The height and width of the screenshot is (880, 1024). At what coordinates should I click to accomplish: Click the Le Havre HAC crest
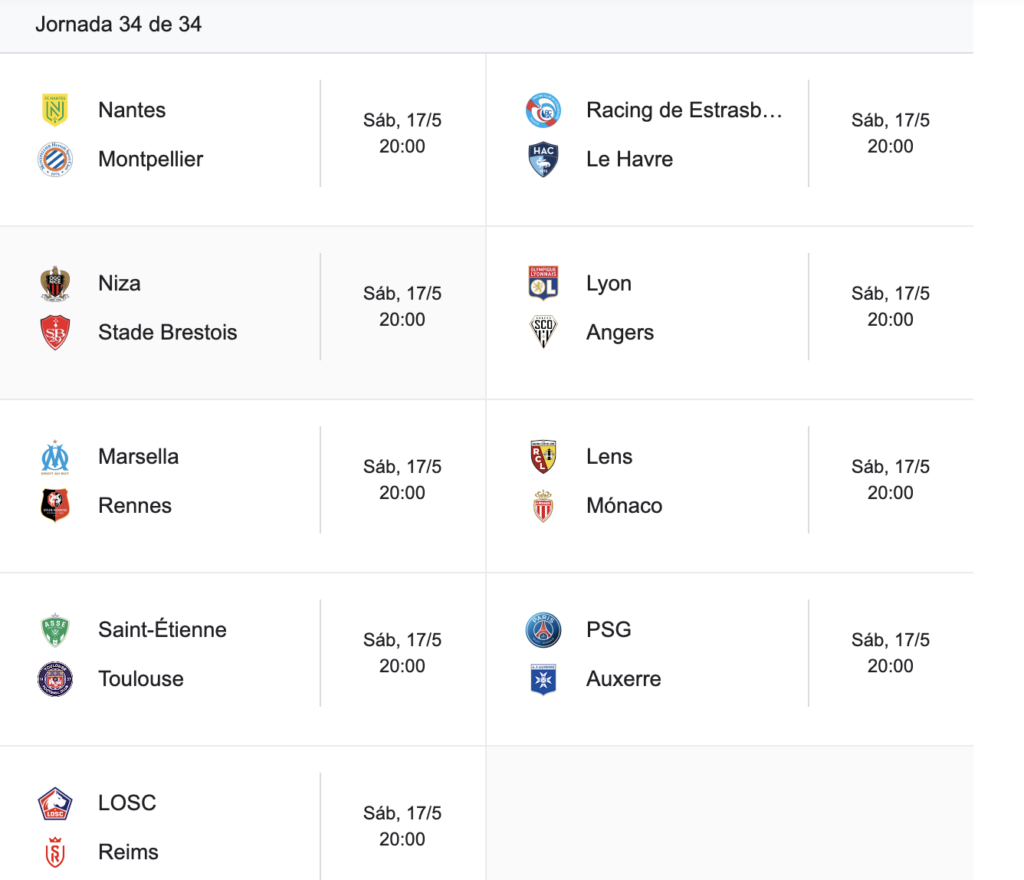pyautogui.click(x=543, y=159)
